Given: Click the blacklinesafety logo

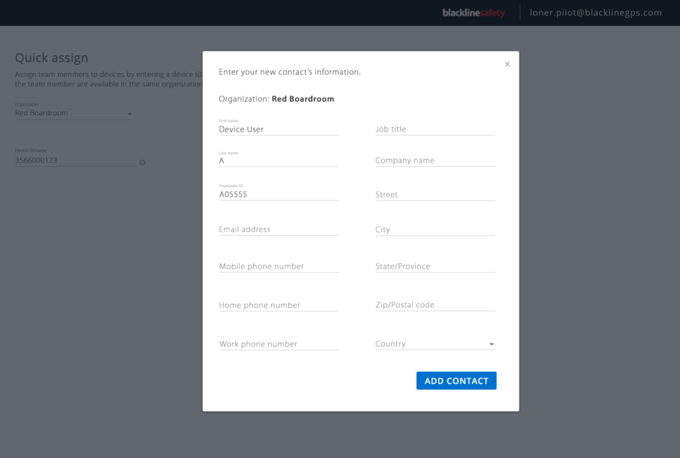Looking at the screenshot, I should (x=474, y=13).
